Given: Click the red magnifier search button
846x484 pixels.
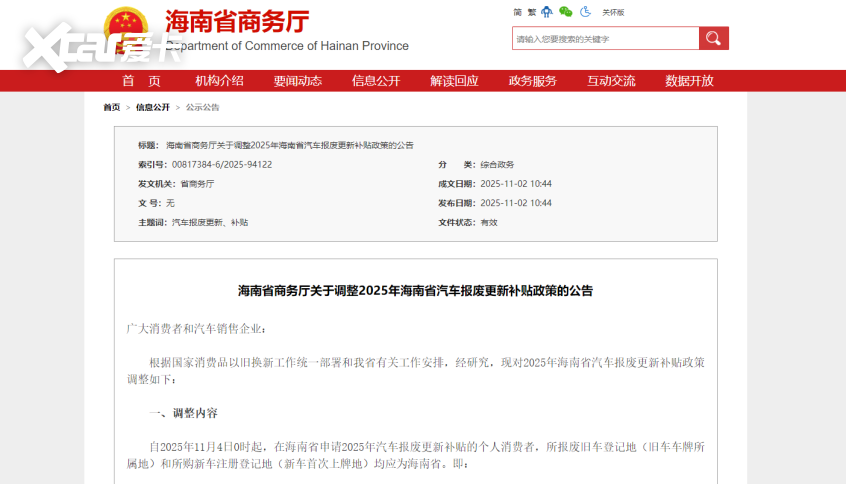Looking at the screenshot, I should [x=713, y=38].
